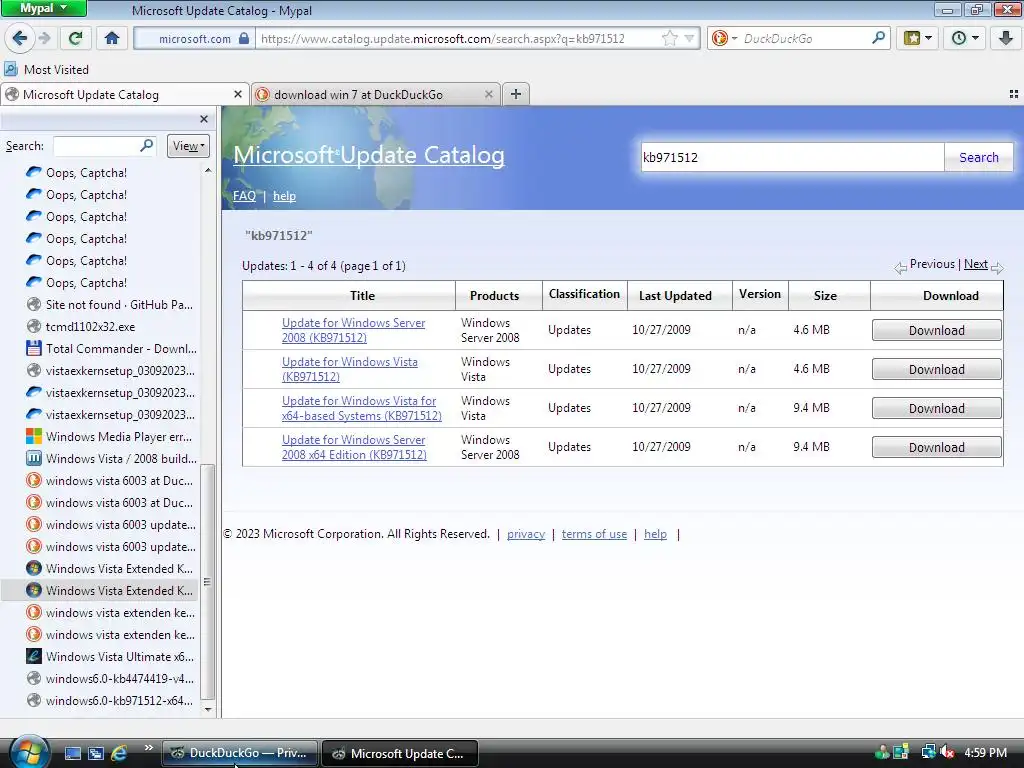Open the privacy footer link
1024x768 pixels.
click(526, 534)
